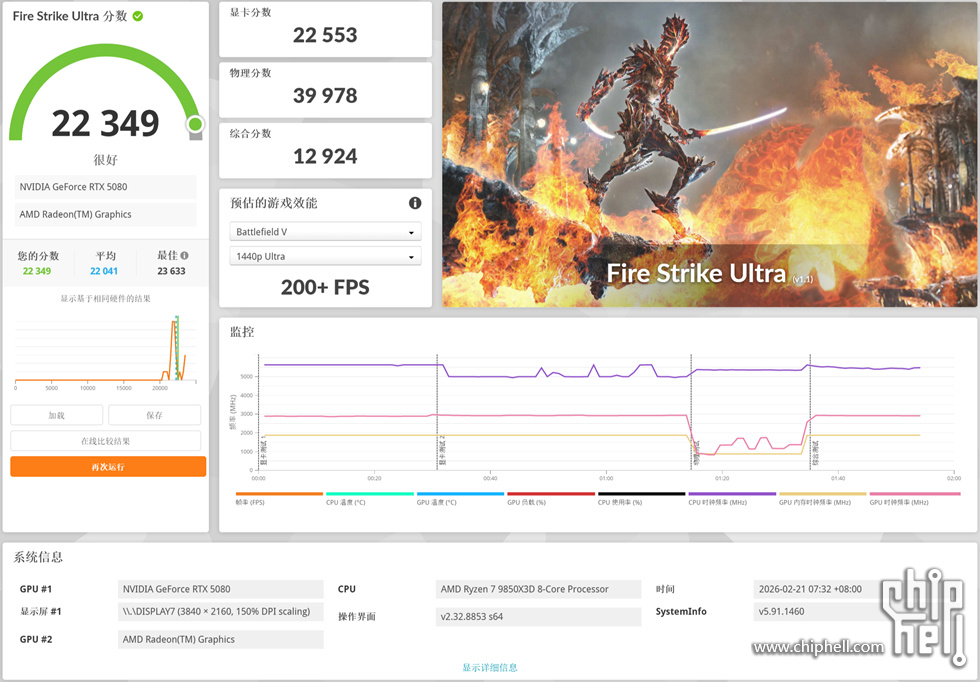Toggle the CPU temperature legend line
980x682 pixels.
[369, 498]
